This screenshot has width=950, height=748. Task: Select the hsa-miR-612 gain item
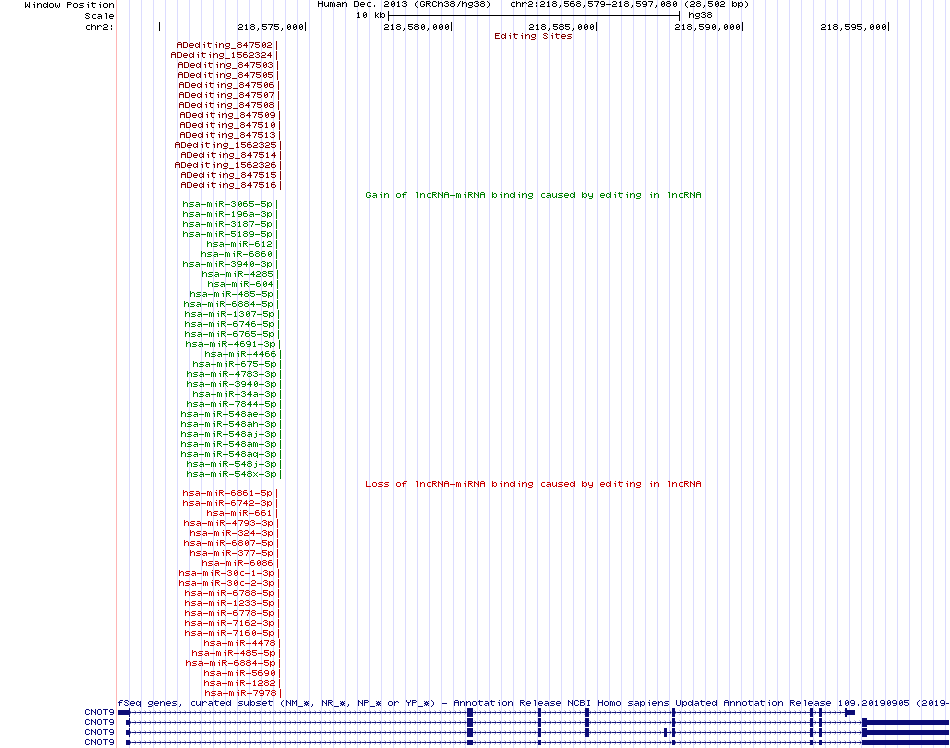240,244
